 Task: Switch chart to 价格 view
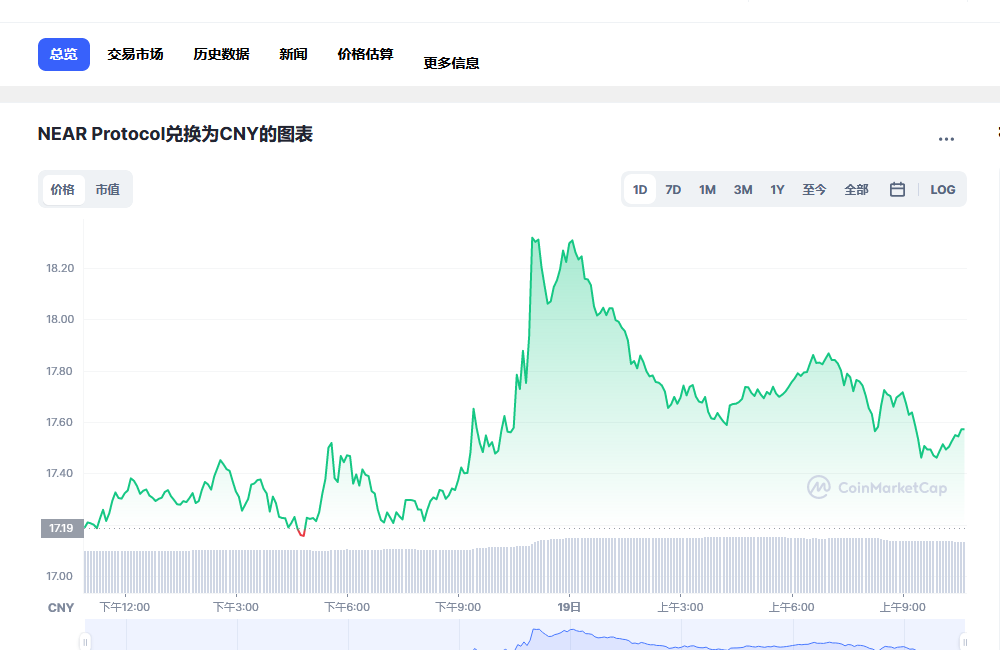tap(63, 189)
